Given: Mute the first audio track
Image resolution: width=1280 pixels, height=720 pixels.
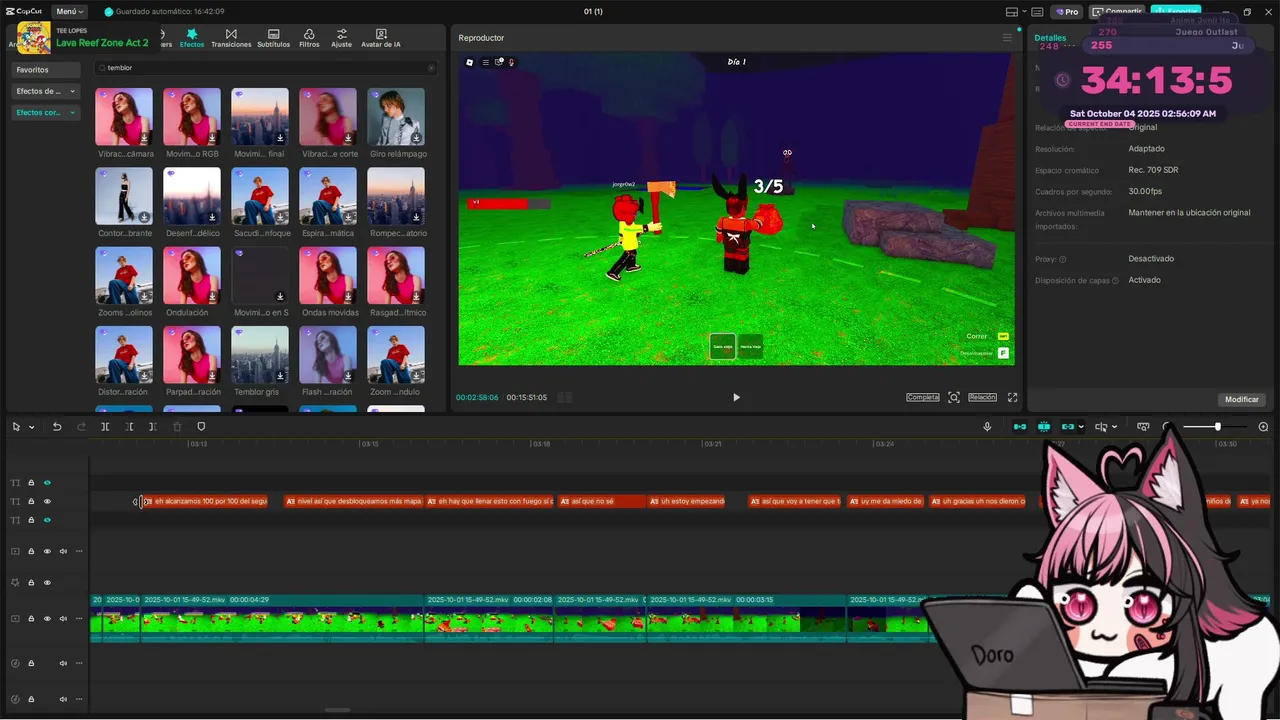Looking at the screenshot, I should [63, 663].
